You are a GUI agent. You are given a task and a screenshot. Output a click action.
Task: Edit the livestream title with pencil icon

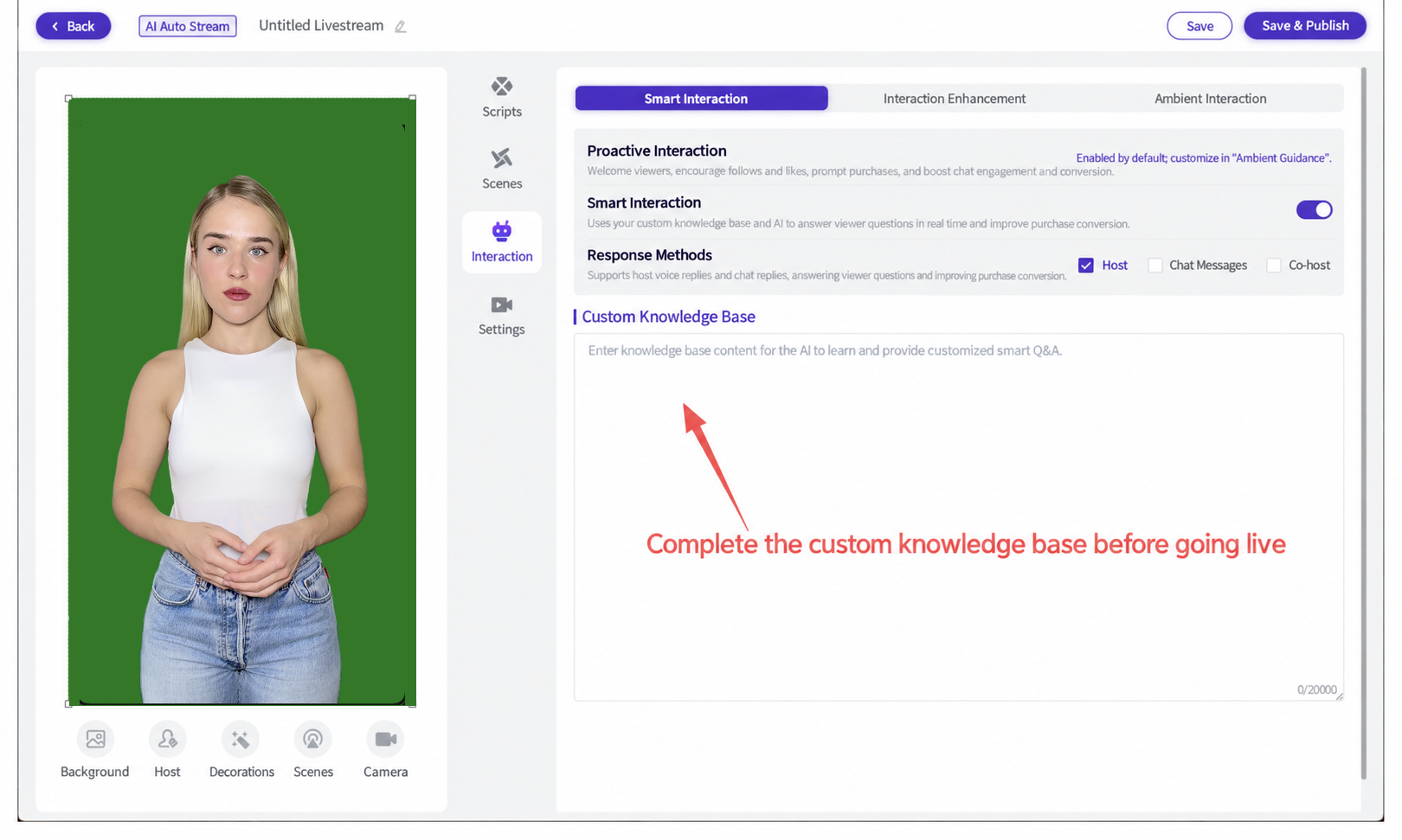[x=401, y=27]
